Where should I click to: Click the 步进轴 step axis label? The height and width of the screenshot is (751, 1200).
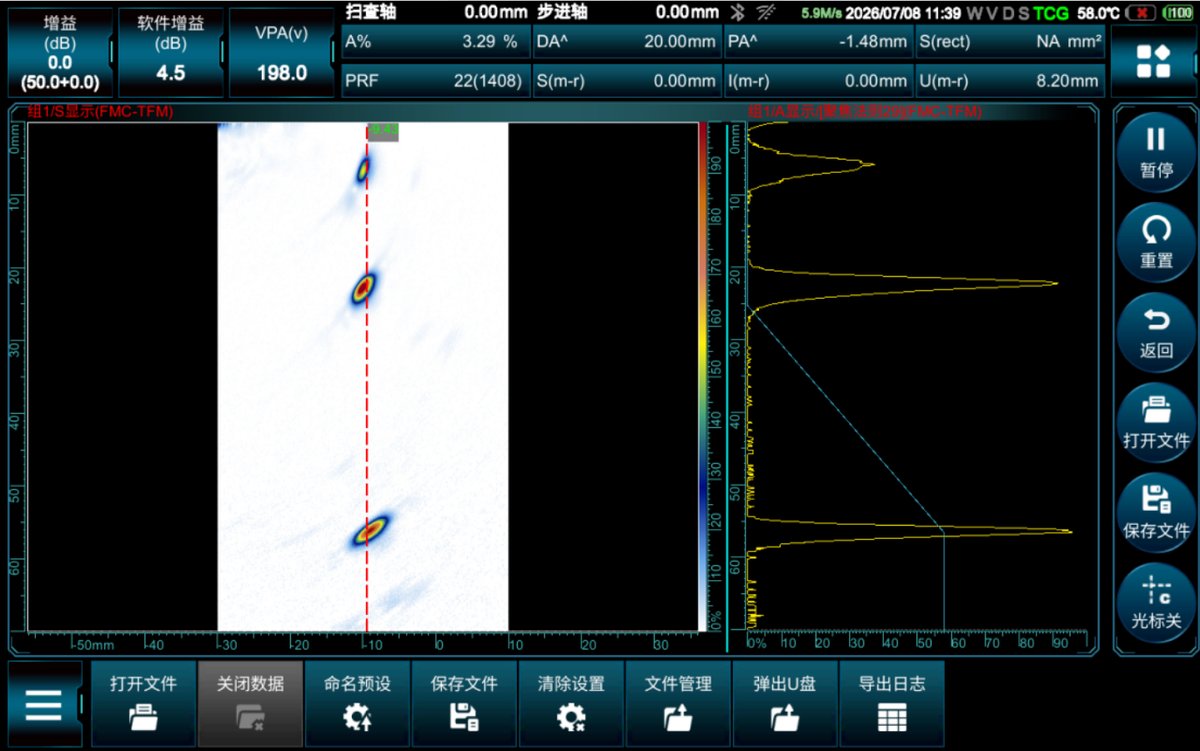pos(562,12)
